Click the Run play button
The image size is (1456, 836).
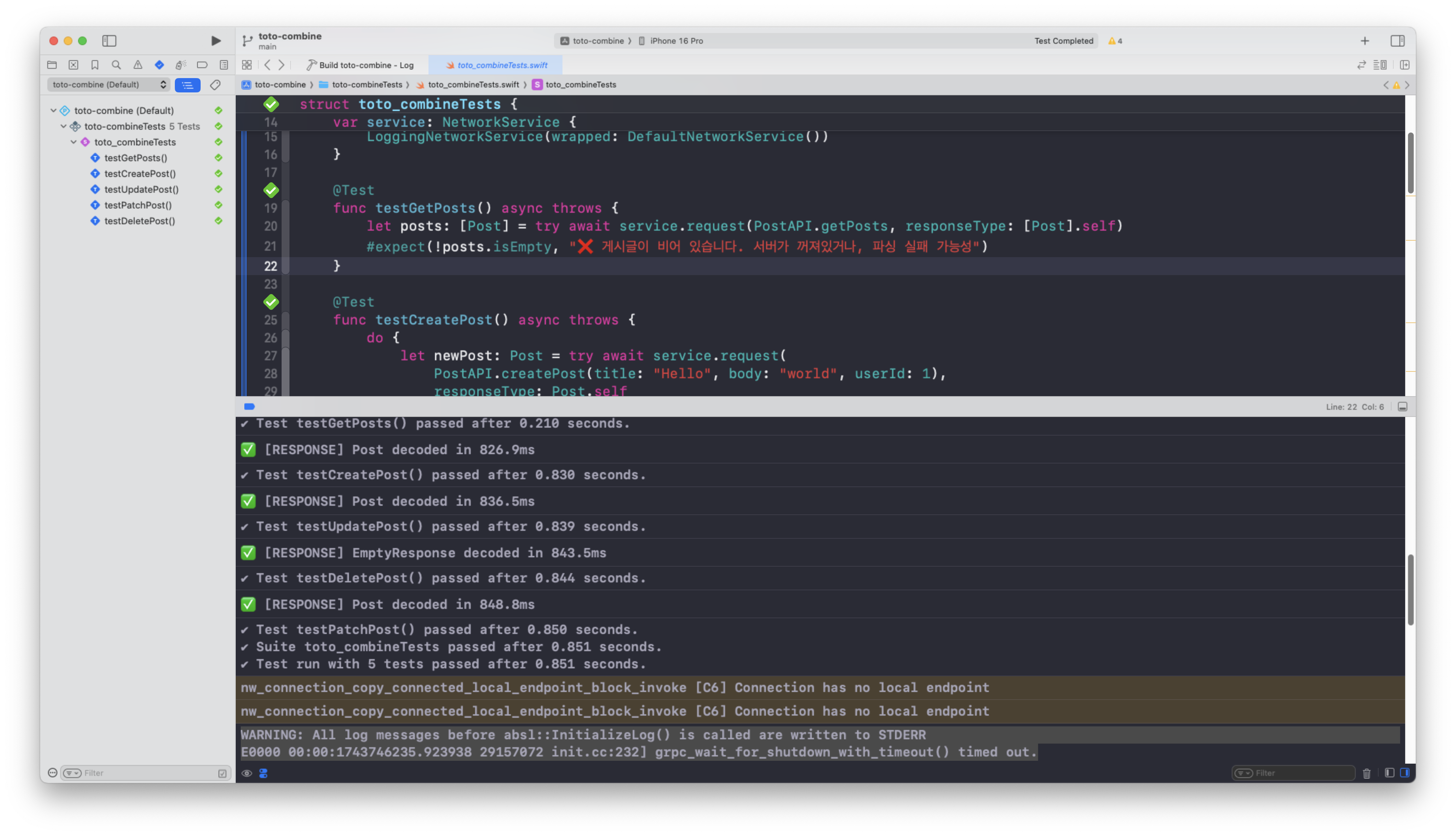coord(216,41)
